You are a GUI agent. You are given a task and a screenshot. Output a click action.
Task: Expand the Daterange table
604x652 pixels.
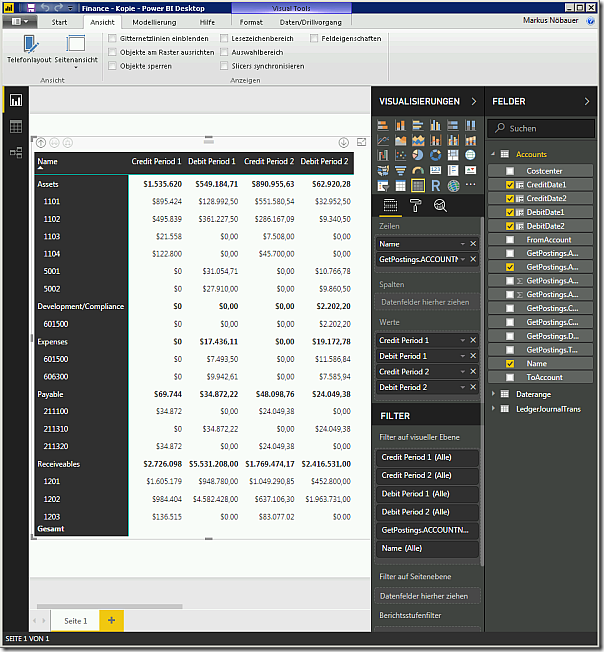click(x=493, y=394)
